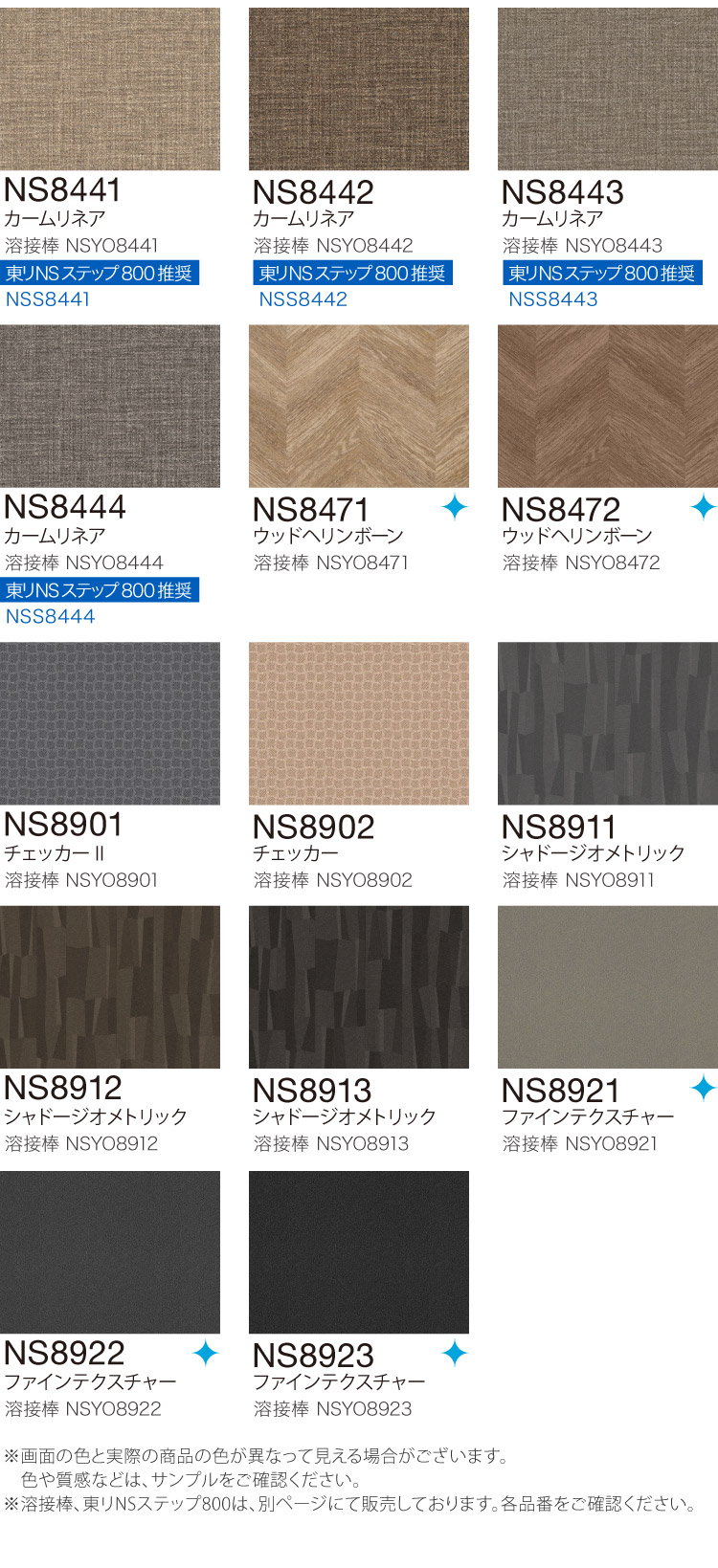Select the NS8471 light herringbone wood swatch

(x=359, y=407)
